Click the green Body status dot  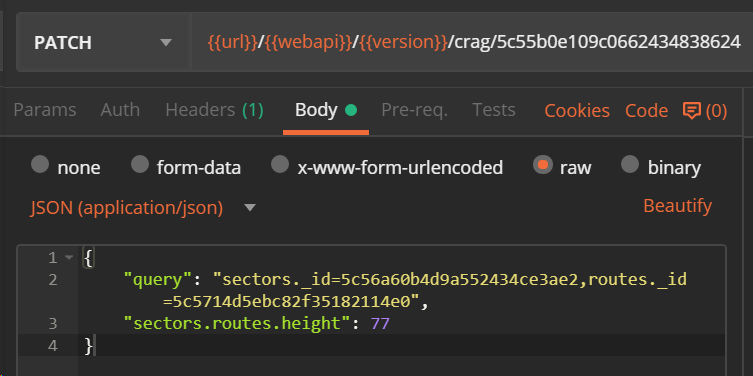pos(351,110)
